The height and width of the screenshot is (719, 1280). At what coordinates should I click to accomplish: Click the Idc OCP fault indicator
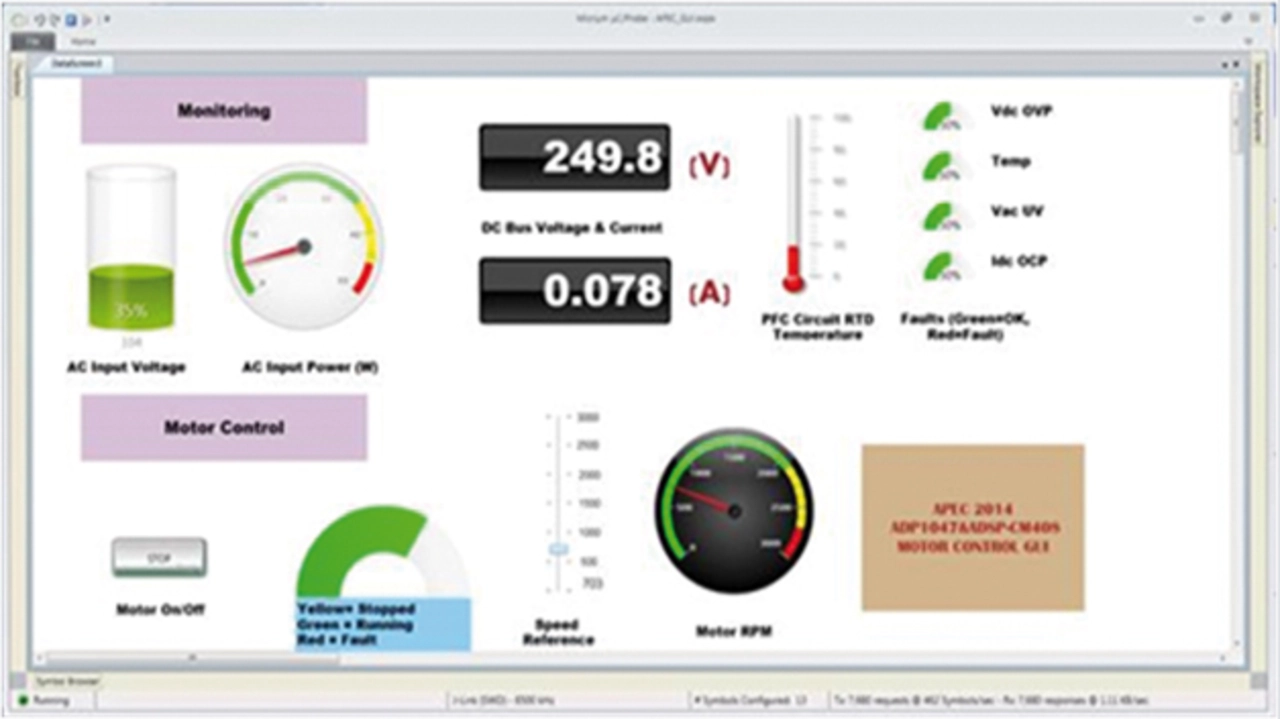click(942, 266)
